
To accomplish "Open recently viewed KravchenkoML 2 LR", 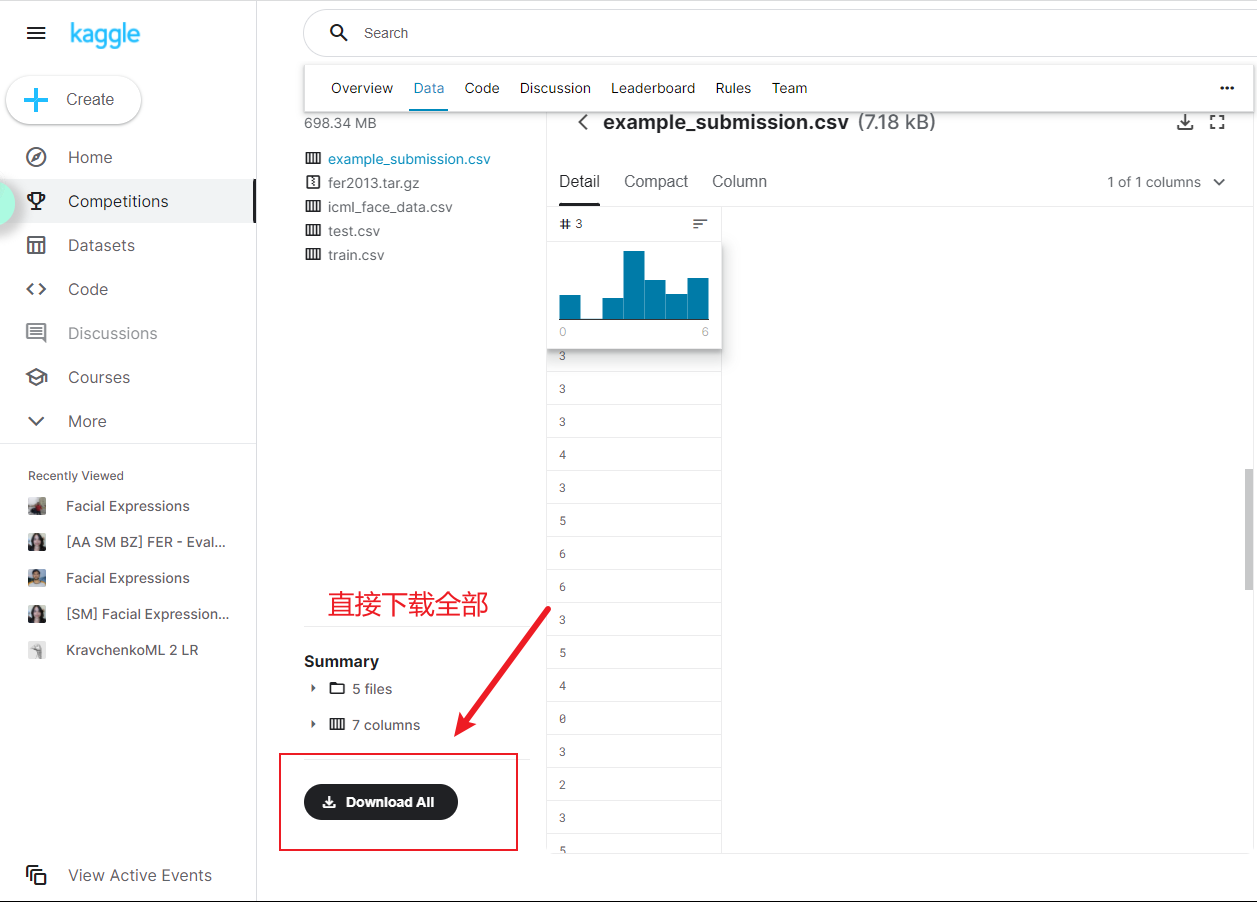I will click(132, 650).
